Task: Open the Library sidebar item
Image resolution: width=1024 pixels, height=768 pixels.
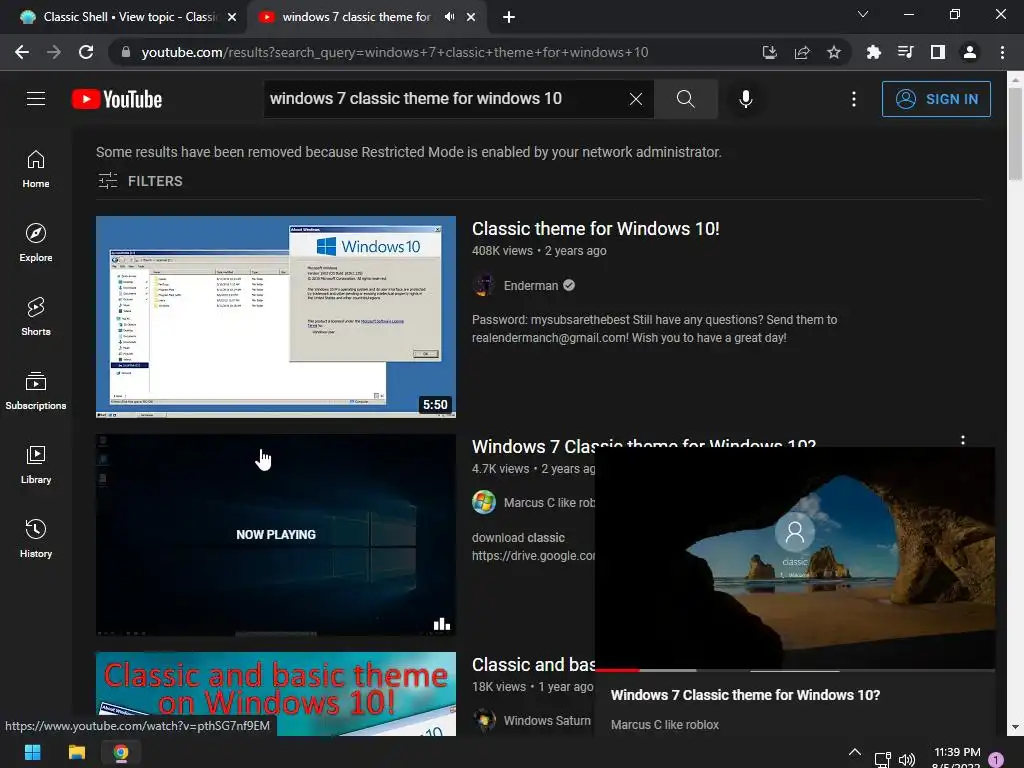Action: point(36,464)
